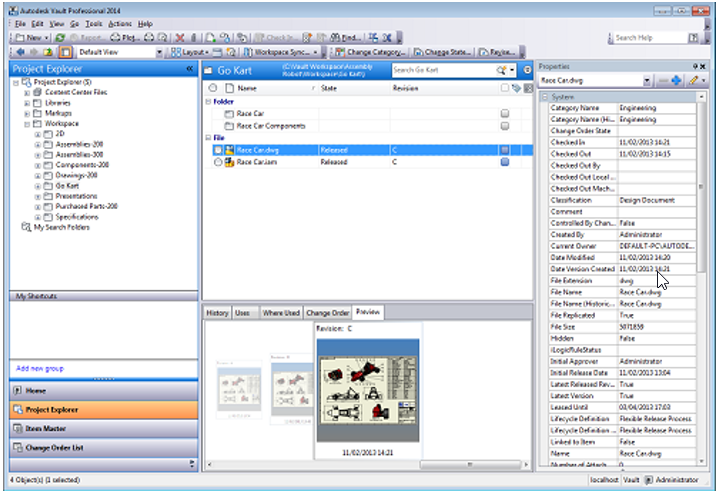
Task: Collapse the File group in file list
Action: click(208, 138)
